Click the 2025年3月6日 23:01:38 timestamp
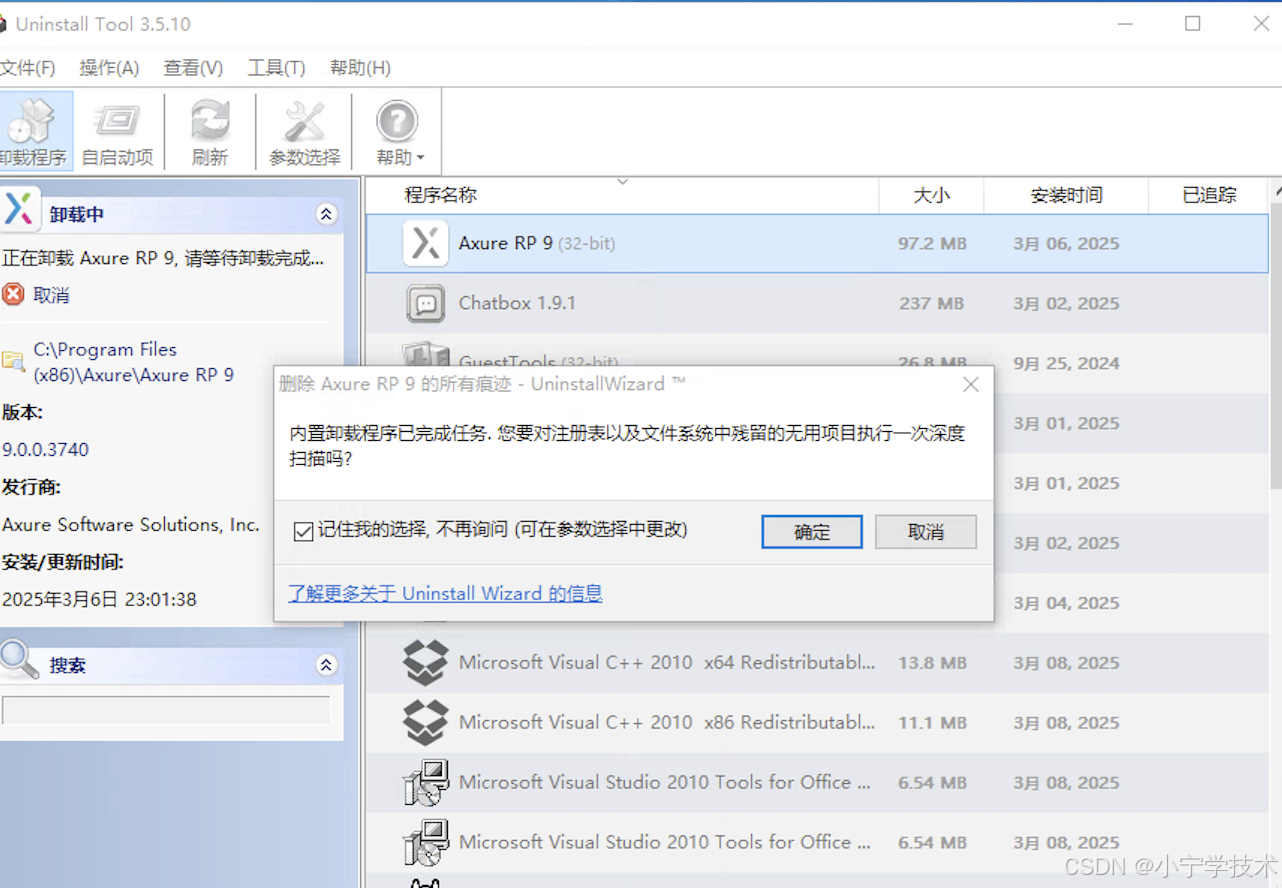This screenshot has height=888, width=1282. pyautogui.click(x=99, y=599)
